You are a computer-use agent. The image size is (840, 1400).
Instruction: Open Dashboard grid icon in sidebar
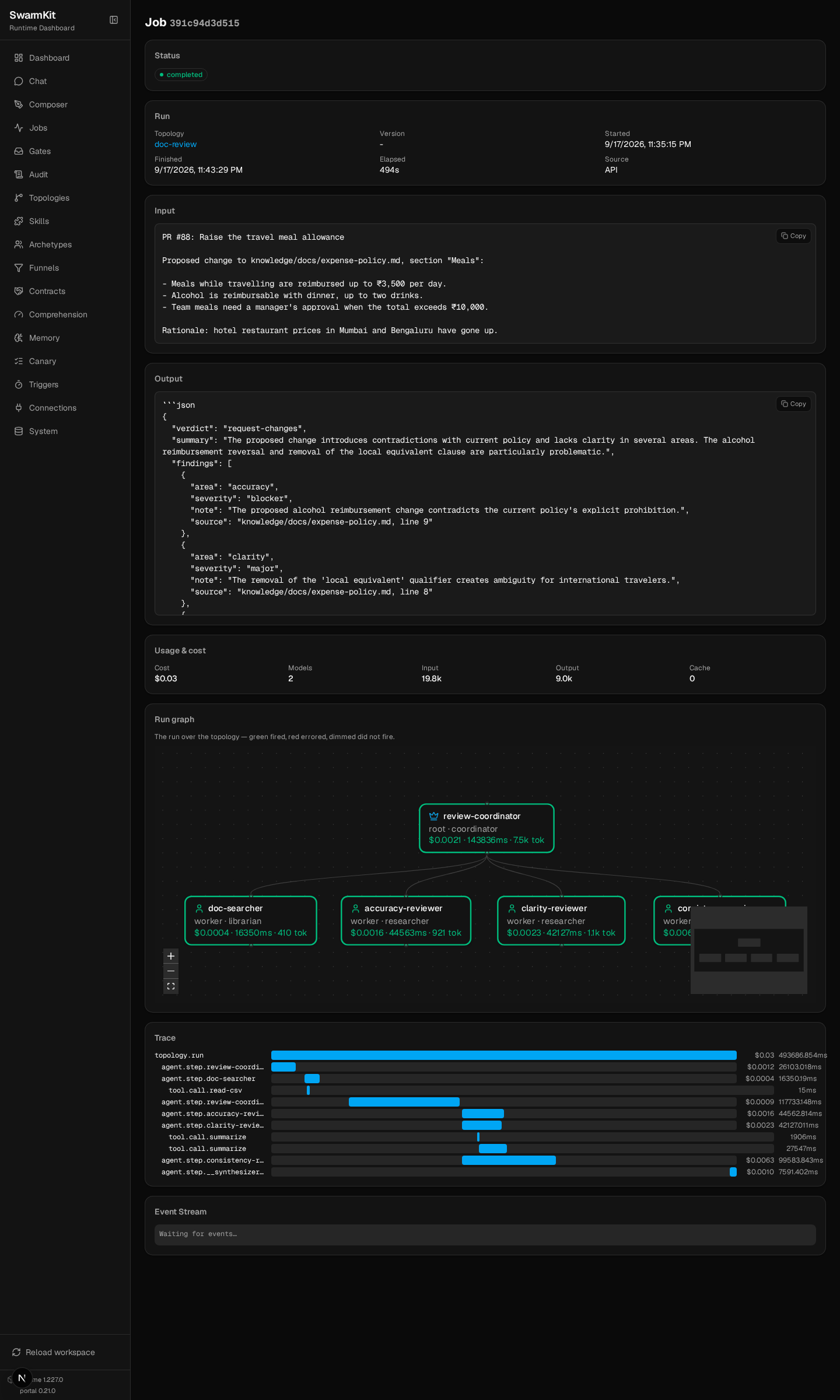coord(19,58)
